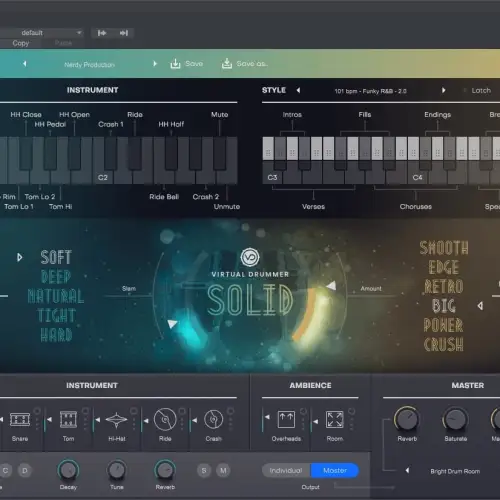The height and width of the screenshot is (500, 500).
Task: Select the Room ambience icon
Action: [x=335, y=419]
